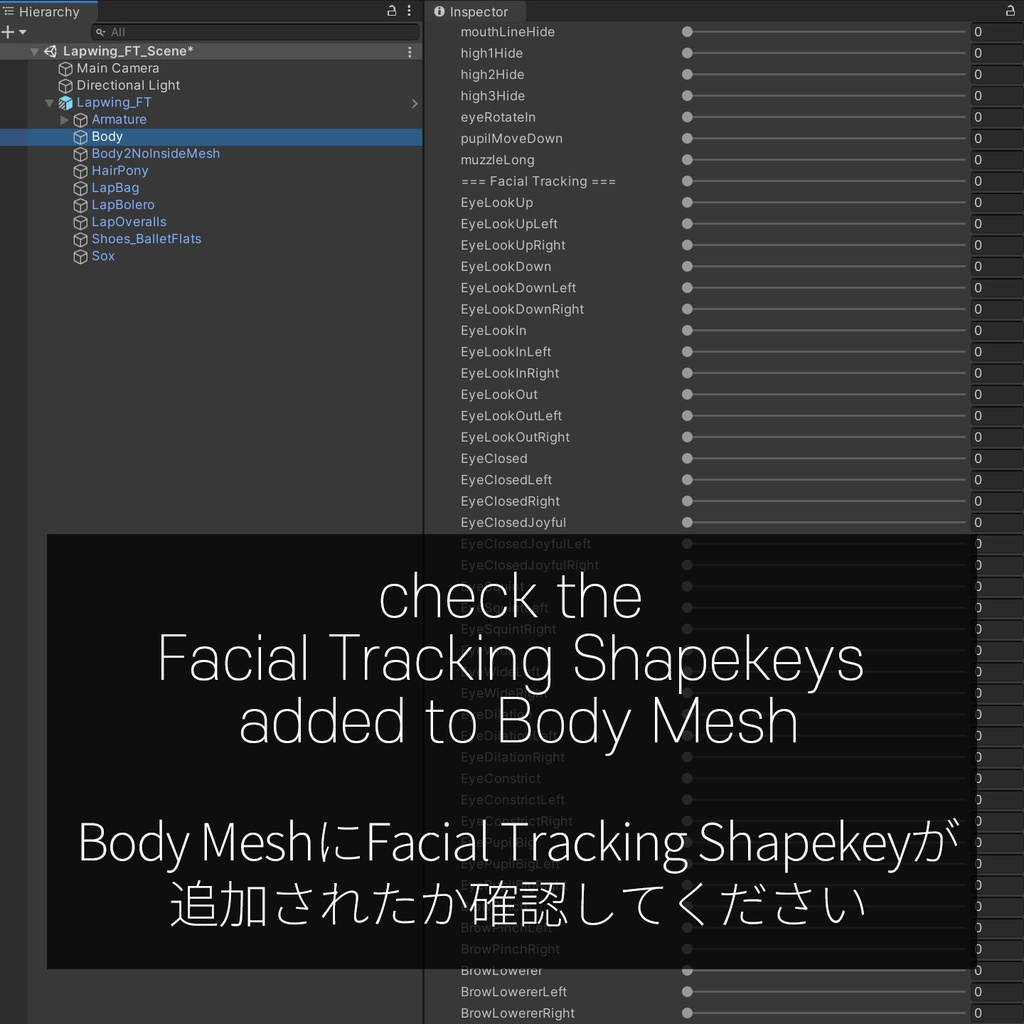
Task: Click the EyeClosed blendshape slider handle
Action: point(686,458)
